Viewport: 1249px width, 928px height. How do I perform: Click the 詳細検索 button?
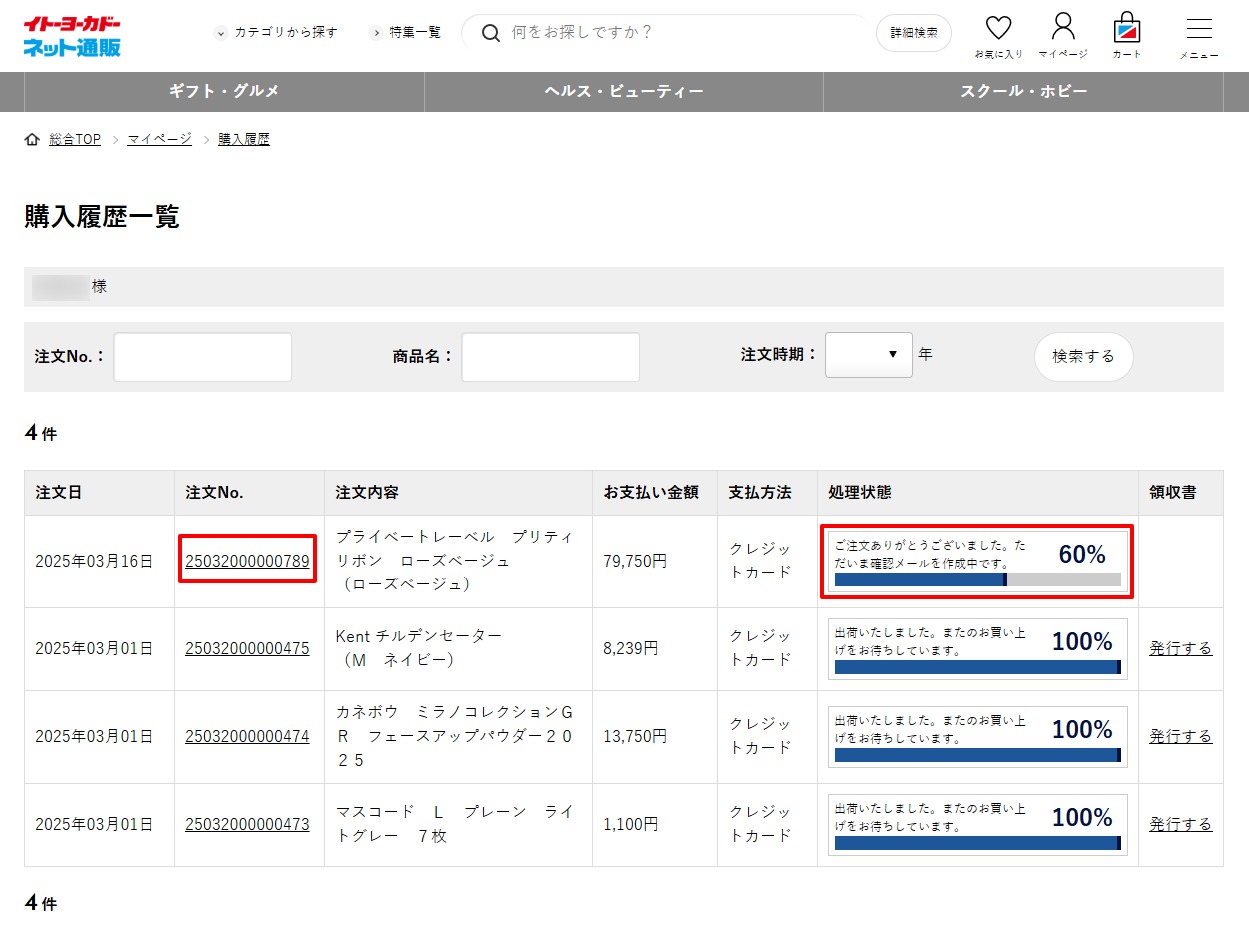pos(913,33)
